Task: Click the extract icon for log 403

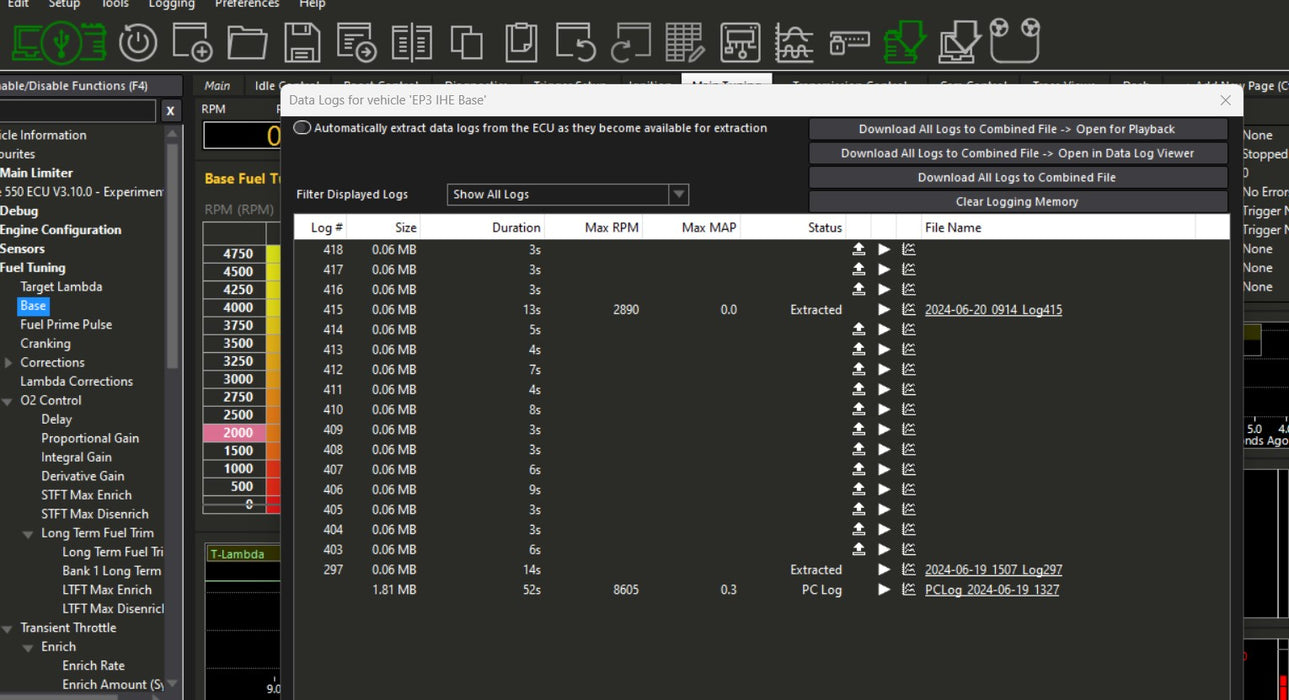Action: click(858, 549)
